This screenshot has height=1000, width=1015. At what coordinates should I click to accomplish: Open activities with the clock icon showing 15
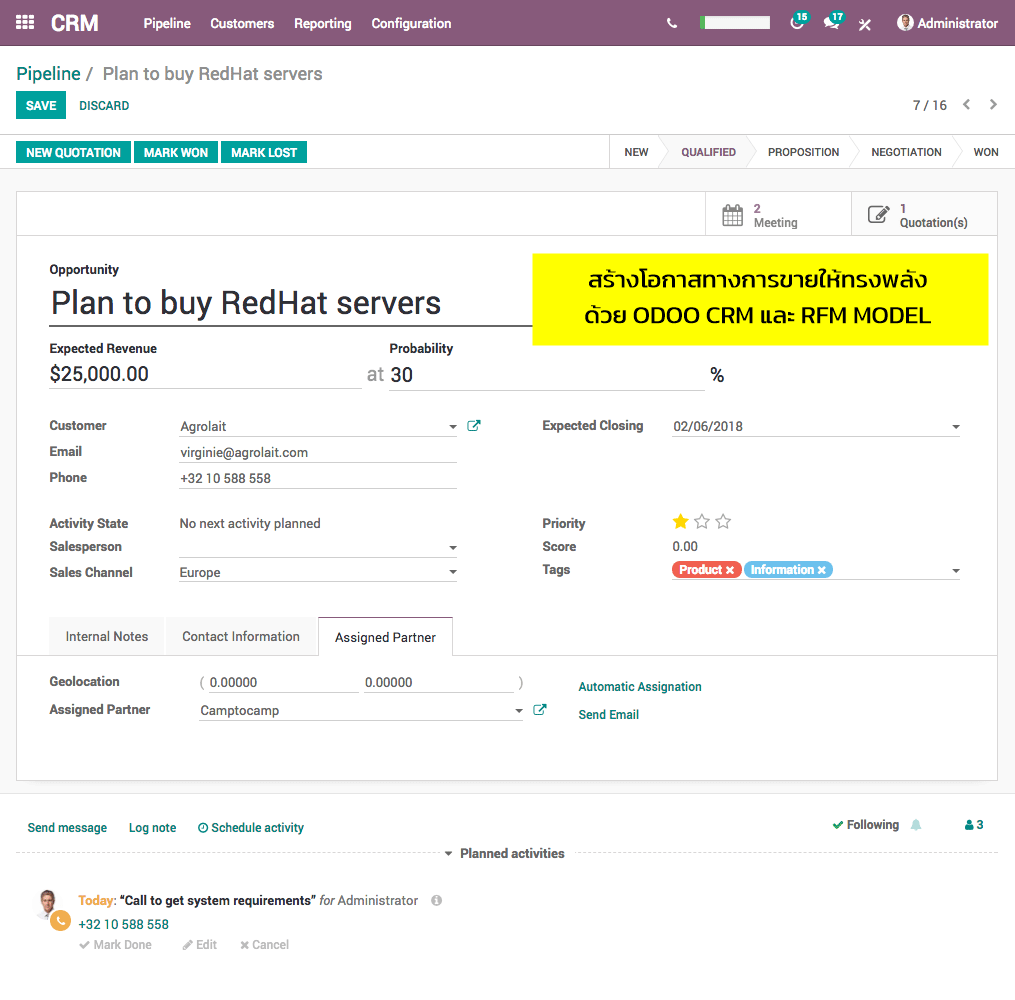pos(797,24)
